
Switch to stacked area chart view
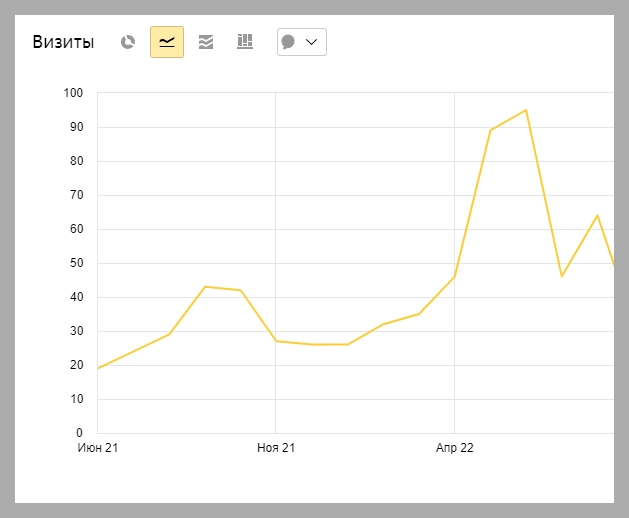pos(206,42)
